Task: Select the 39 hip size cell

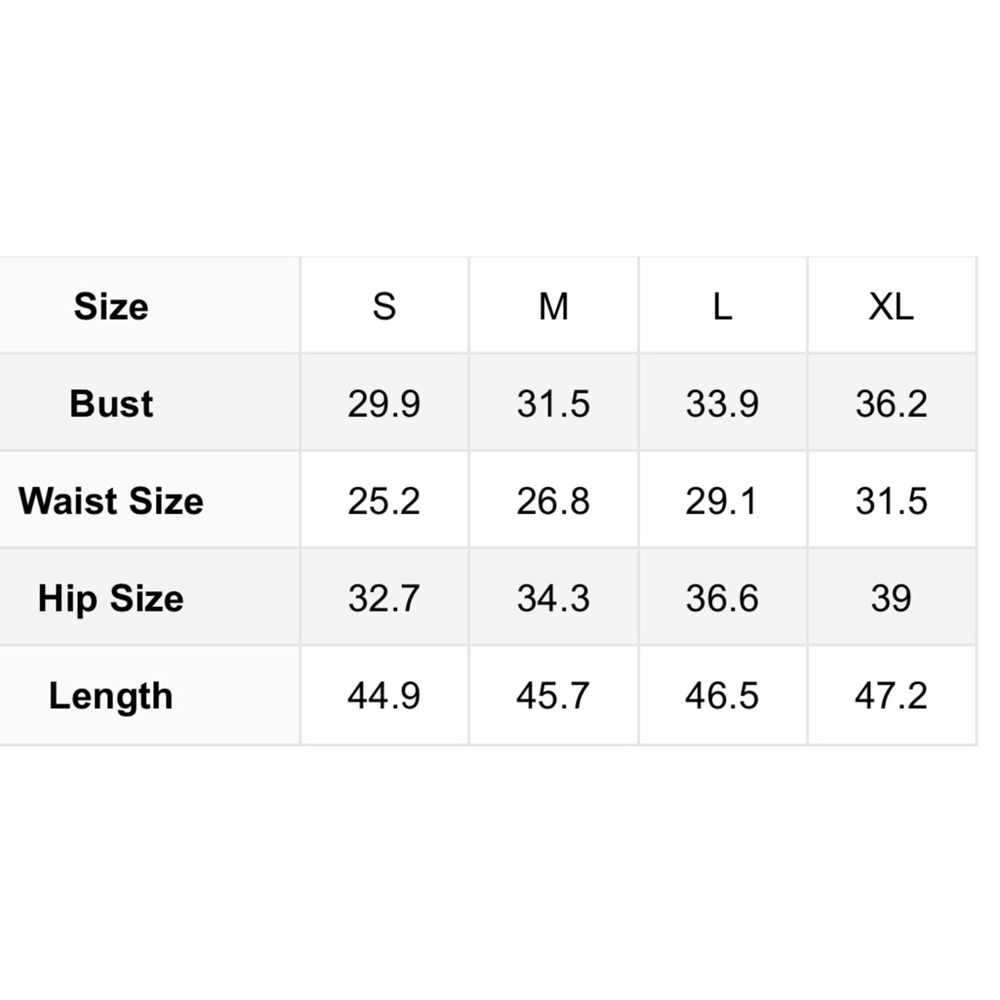Action: click(x=891, y=599)
